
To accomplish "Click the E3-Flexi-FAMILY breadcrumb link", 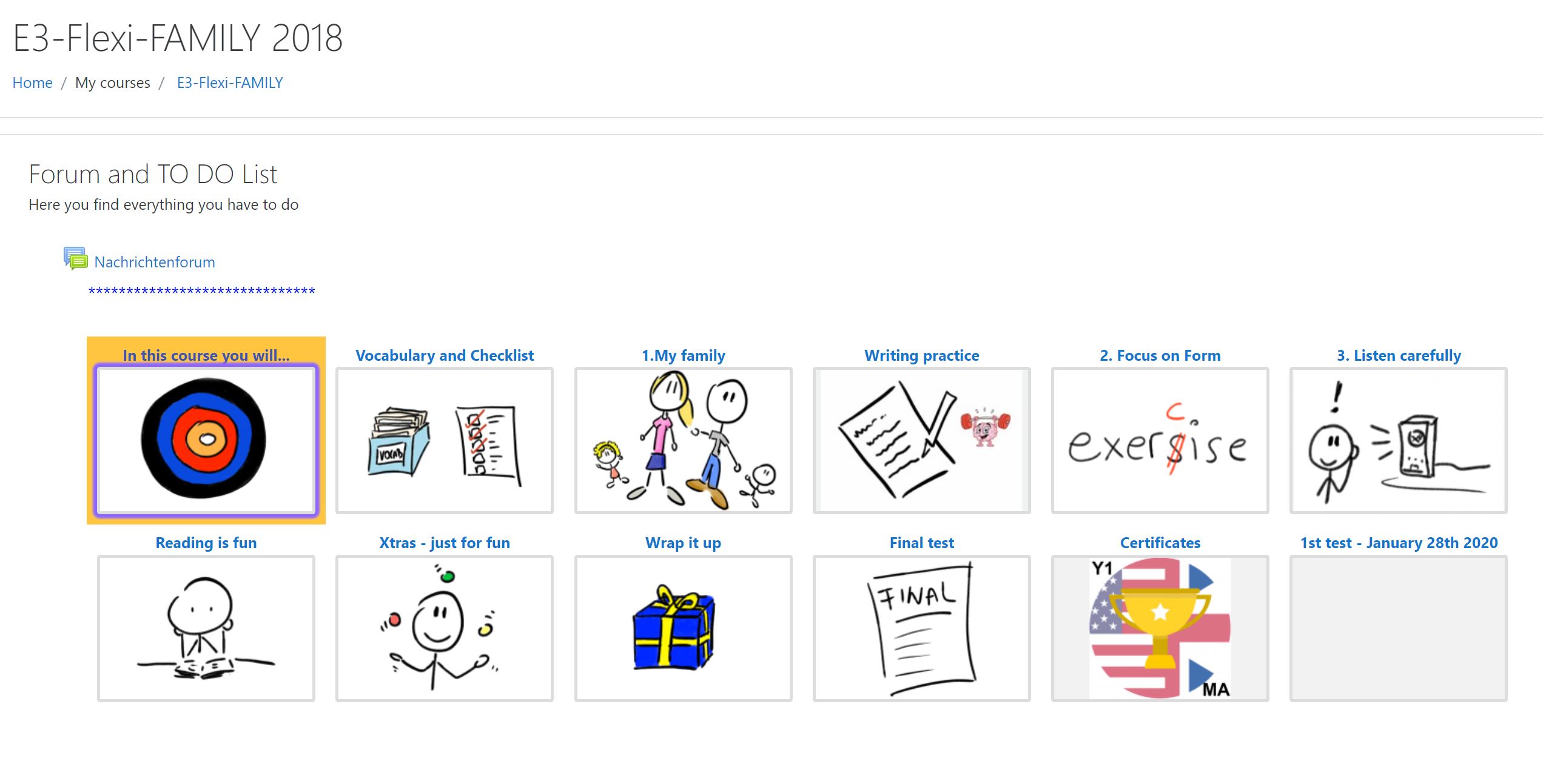I will pos(230,82).
